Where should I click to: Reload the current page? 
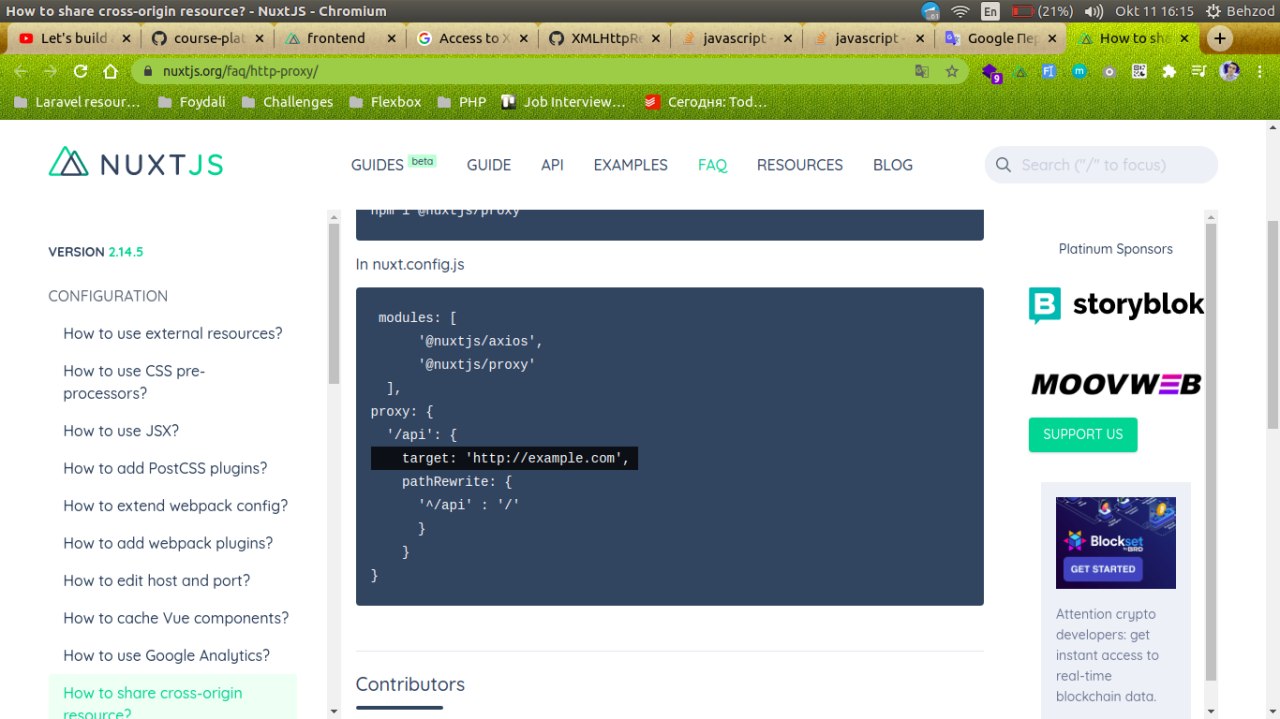[81, 72]
